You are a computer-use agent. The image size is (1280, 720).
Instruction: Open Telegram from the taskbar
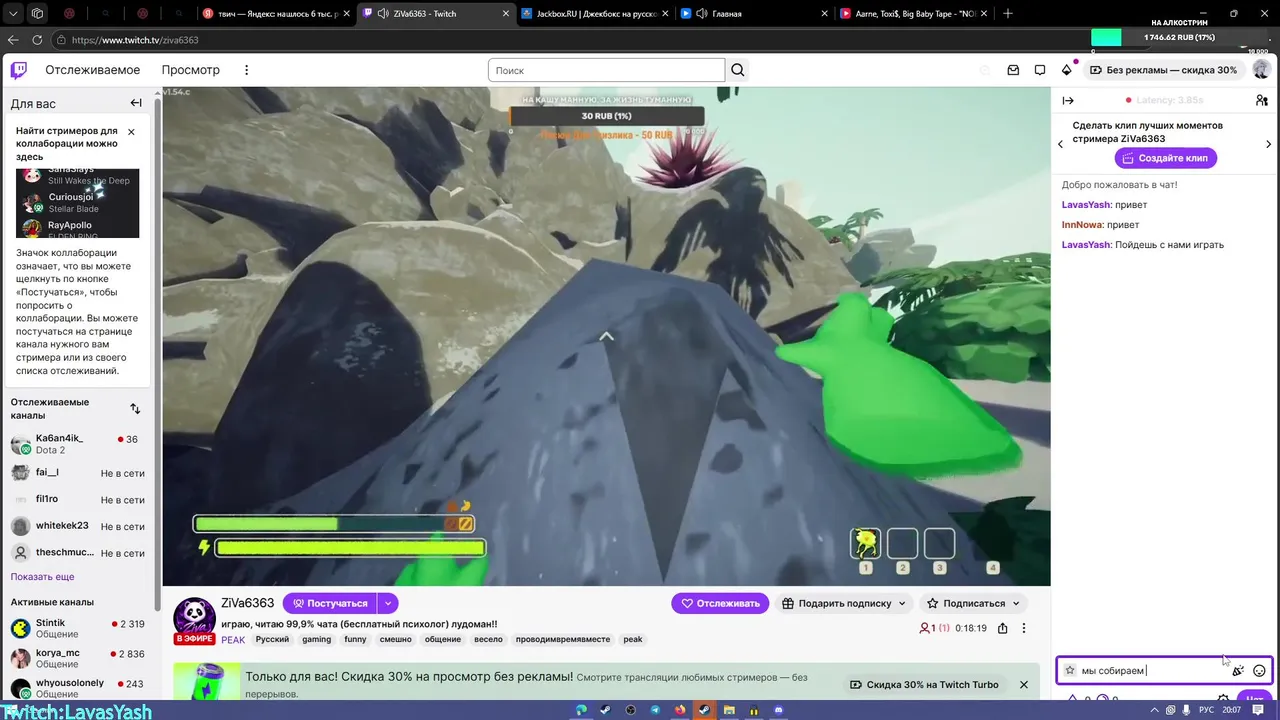click(x=655, y=710)
